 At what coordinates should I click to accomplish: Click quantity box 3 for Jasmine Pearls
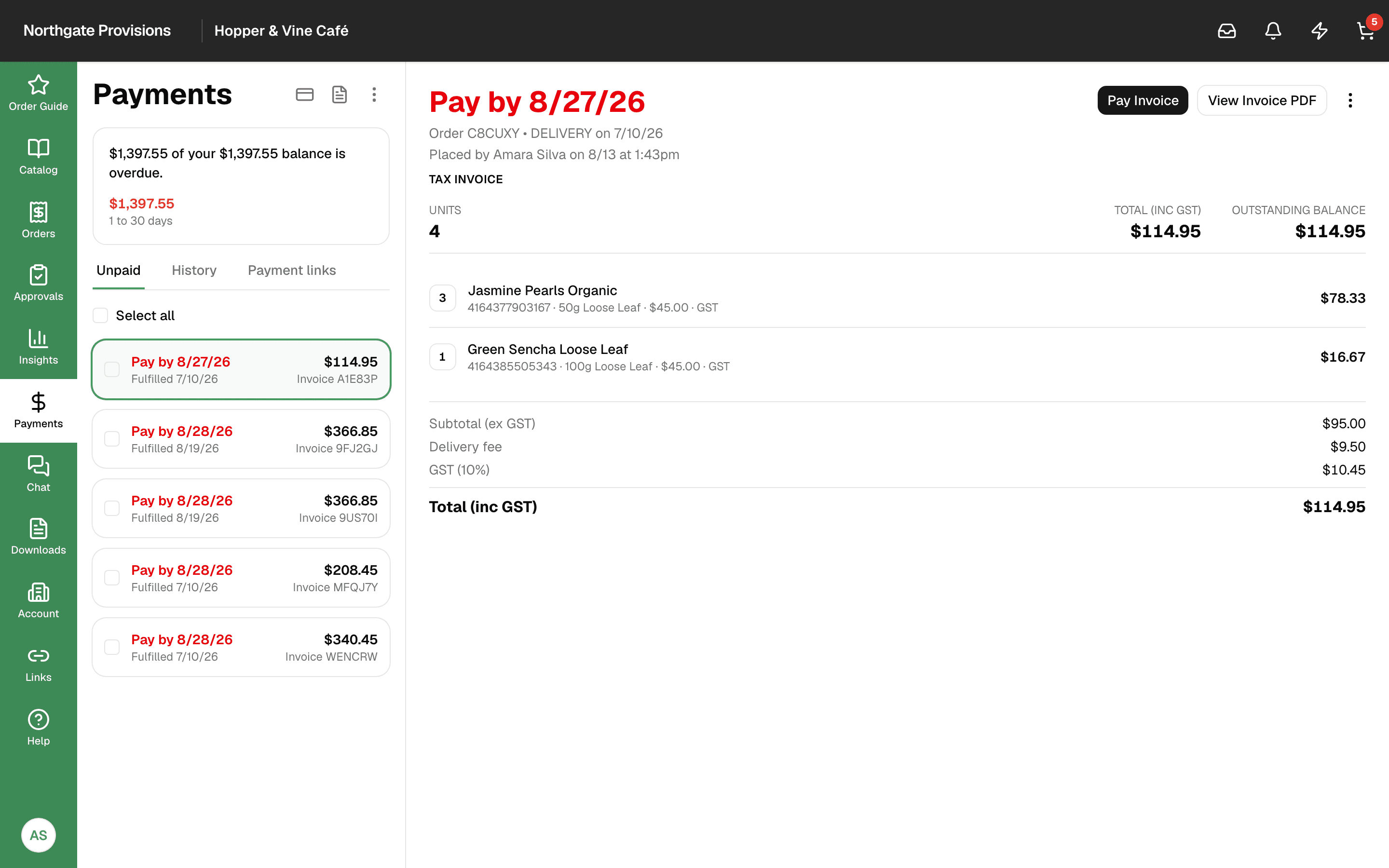point(443,298)
